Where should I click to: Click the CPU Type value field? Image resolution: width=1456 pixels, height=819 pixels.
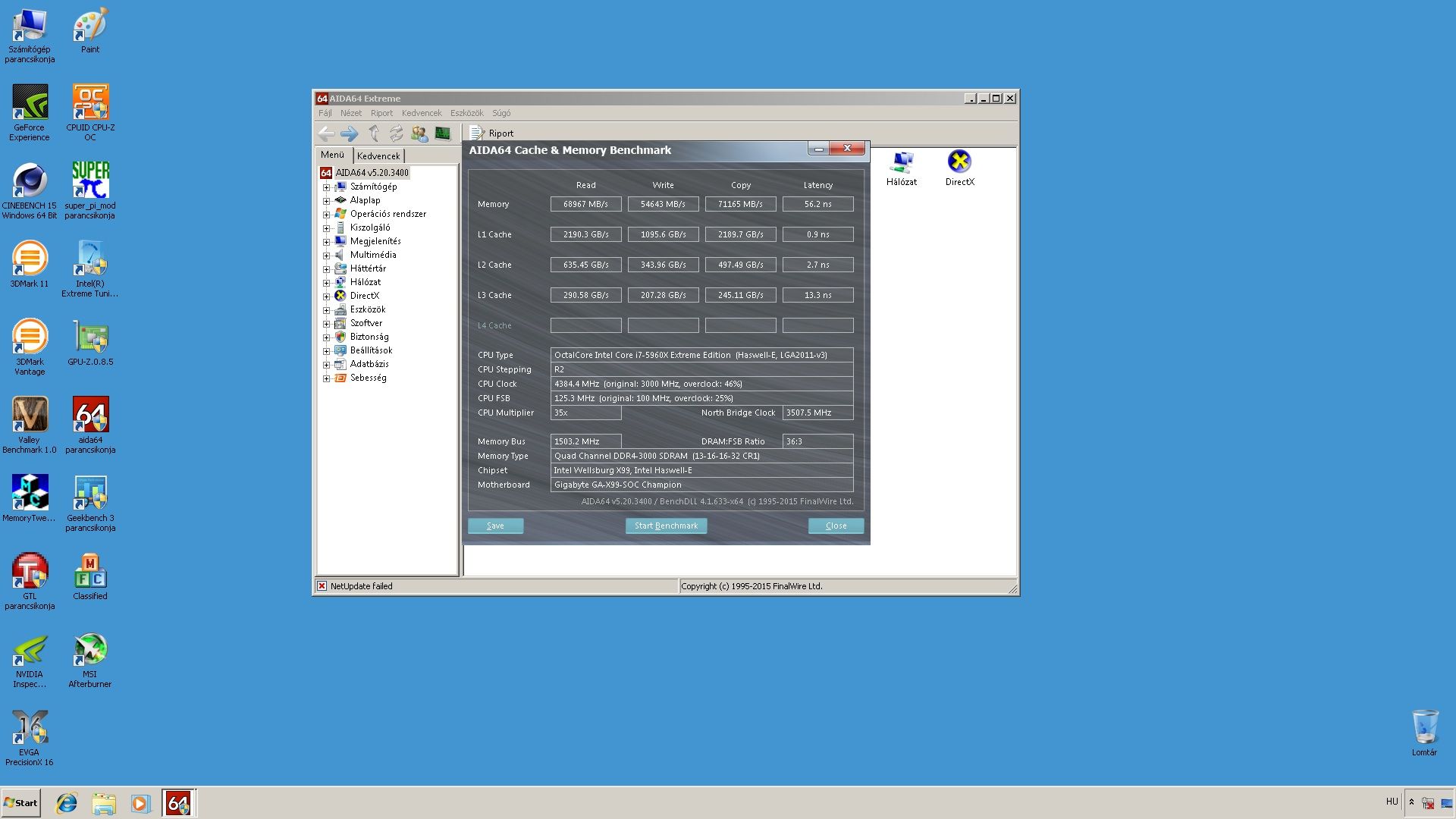click(x=701, y=355)
